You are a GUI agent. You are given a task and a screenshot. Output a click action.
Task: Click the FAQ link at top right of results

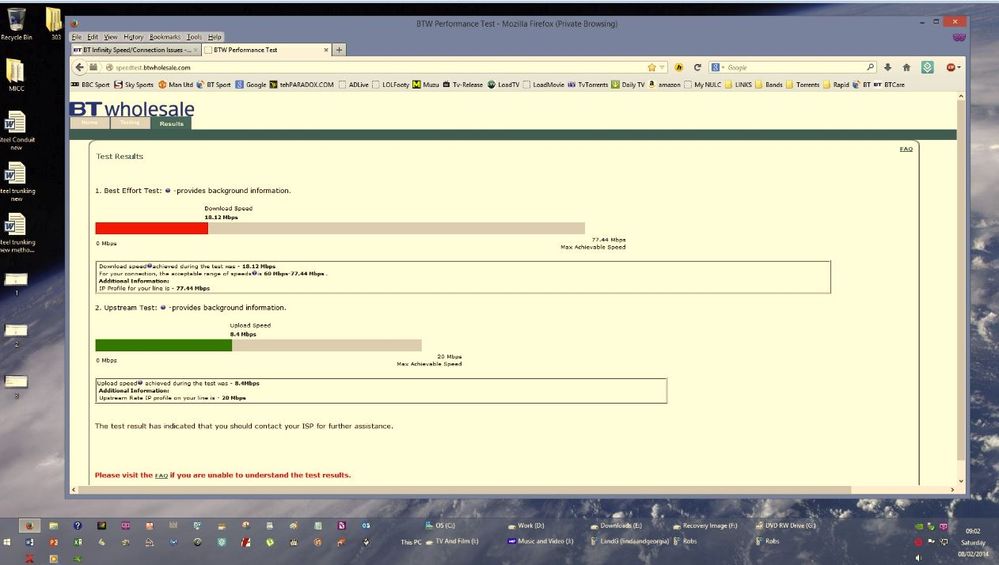pyautogui.click(x=906, y=149)
